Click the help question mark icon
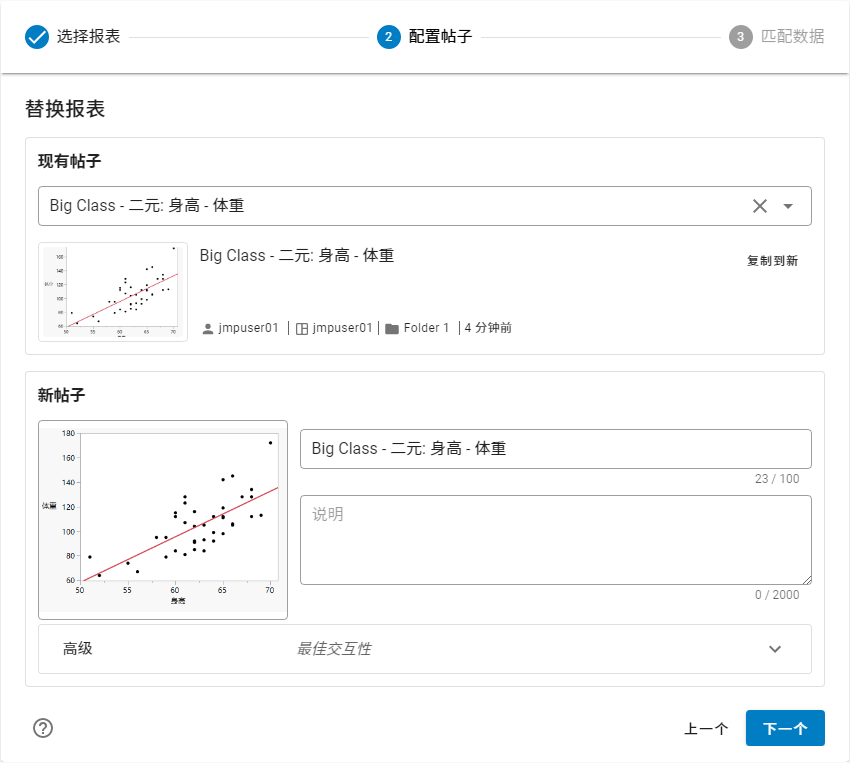This screenshot has height=763, width=850. [43, 728]
